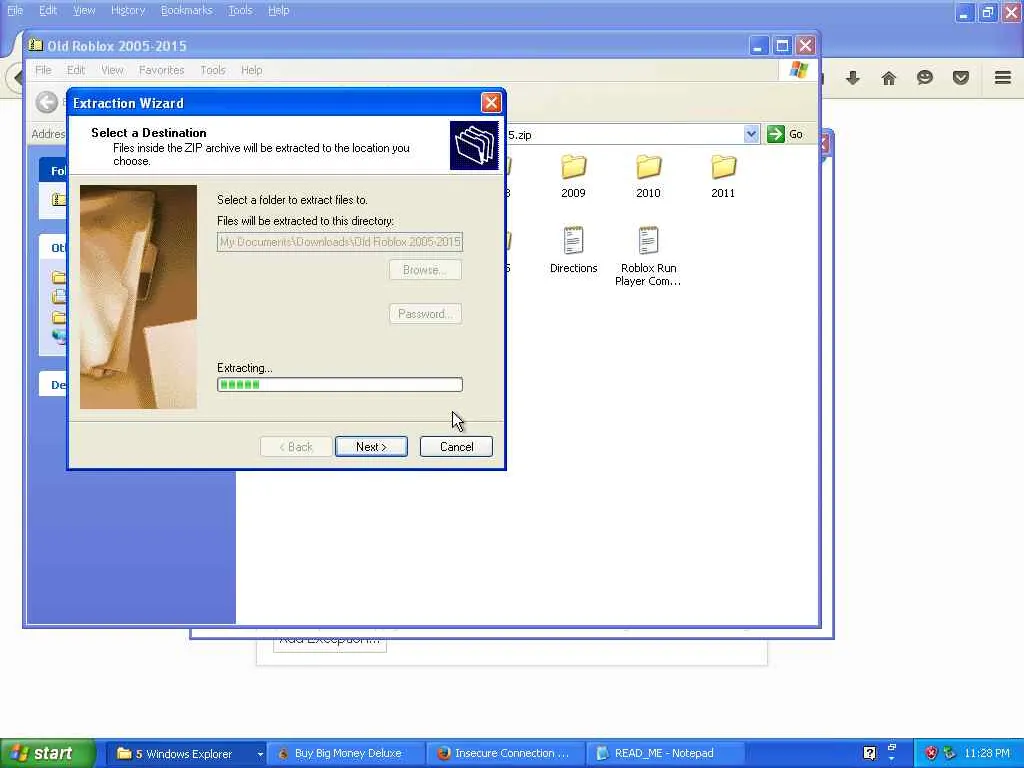This screenshot has width=1024, height=768.
Task: Switch to Insecure Connection Firefox taskbar item
Action: click(507, 754)
